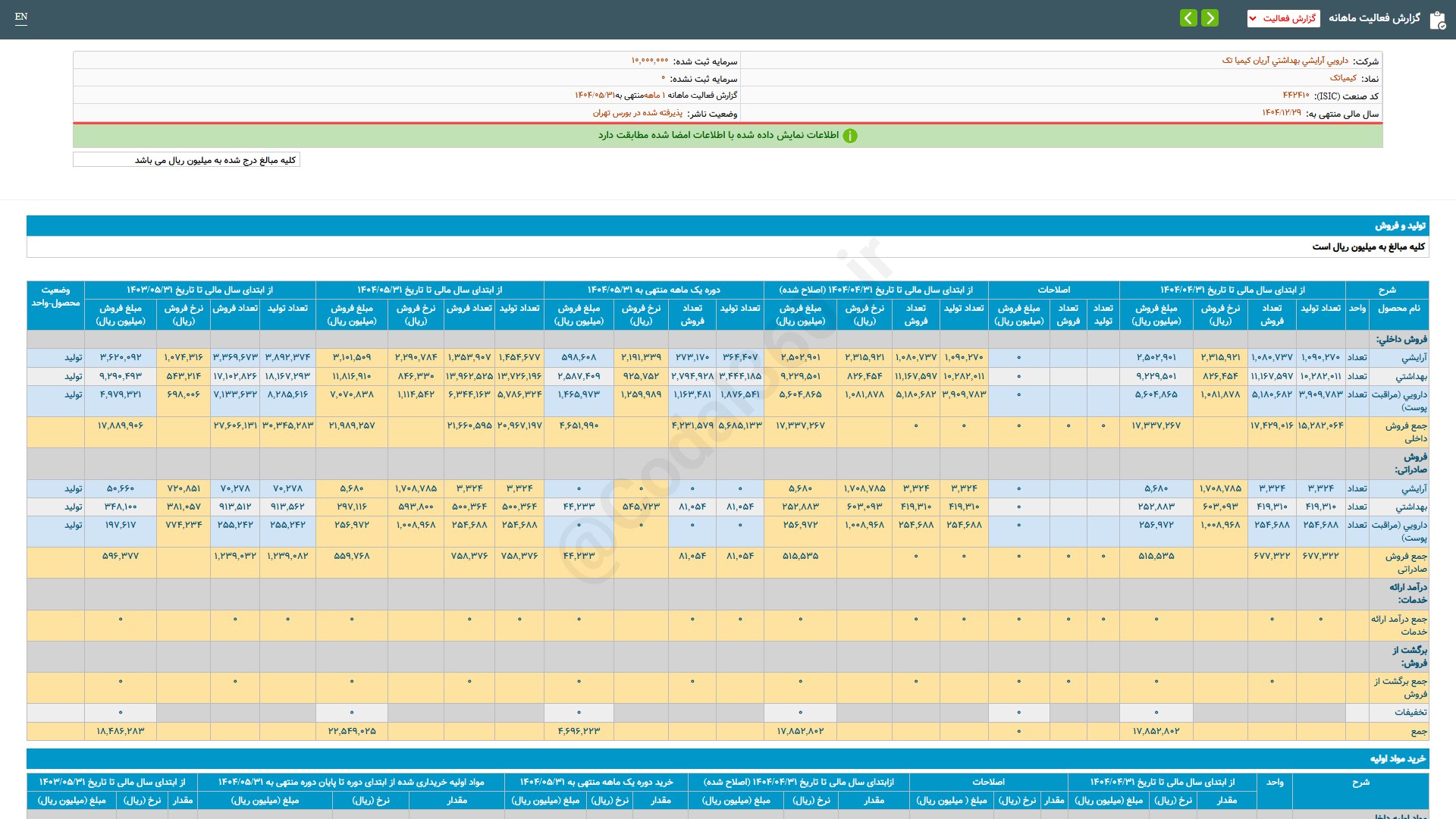Click the تولید و فروش section header
This screenshot has width=1456, height=819.
[1400, 226]
